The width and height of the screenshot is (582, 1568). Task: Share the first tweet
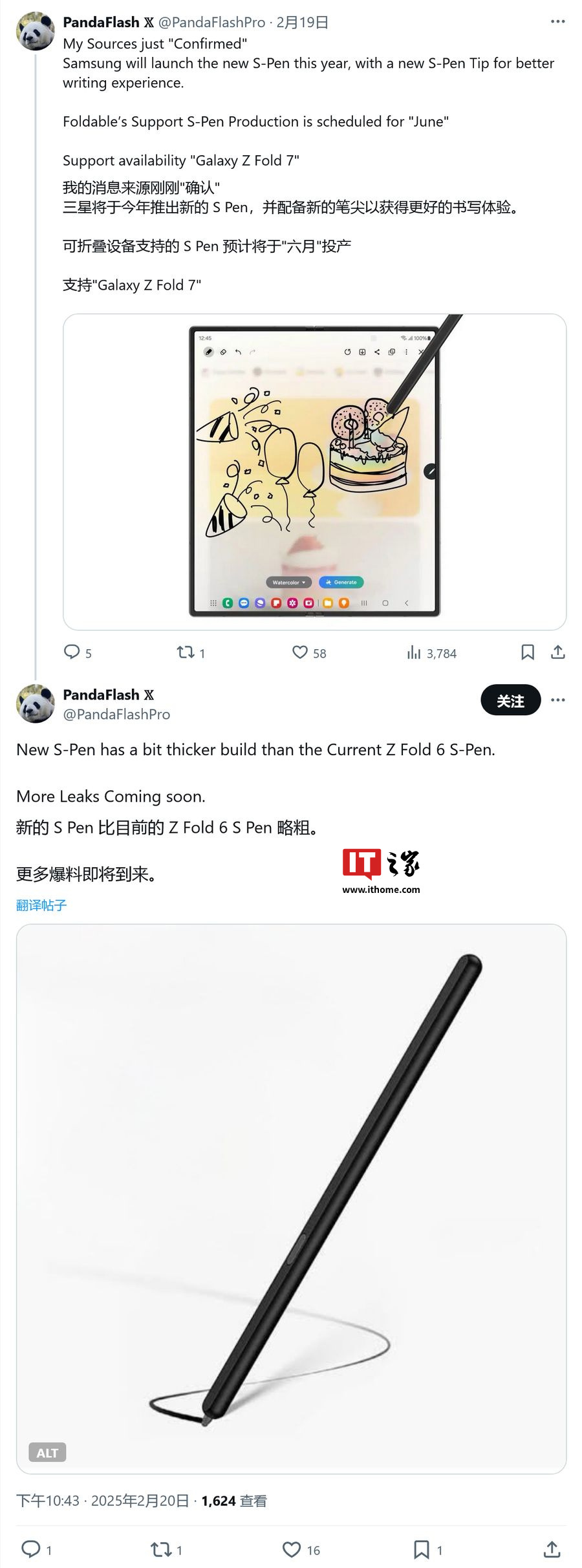tap(558, 652)
